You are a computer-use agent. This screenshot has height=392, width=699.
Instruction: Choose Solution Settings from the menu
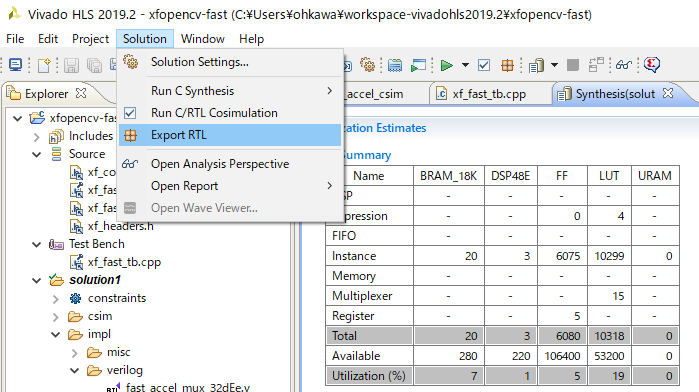pyautogui.click(x=230, y=62)
